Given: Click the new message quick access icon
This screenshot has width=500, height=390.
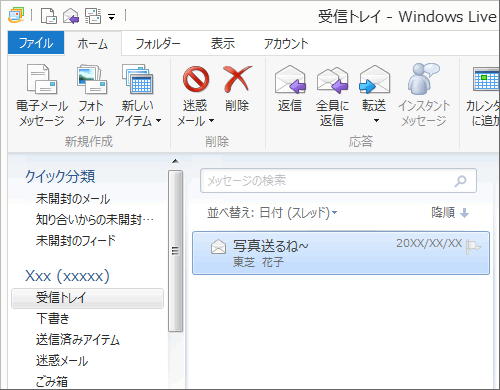Looking at the screenshot, I should 49,16.
